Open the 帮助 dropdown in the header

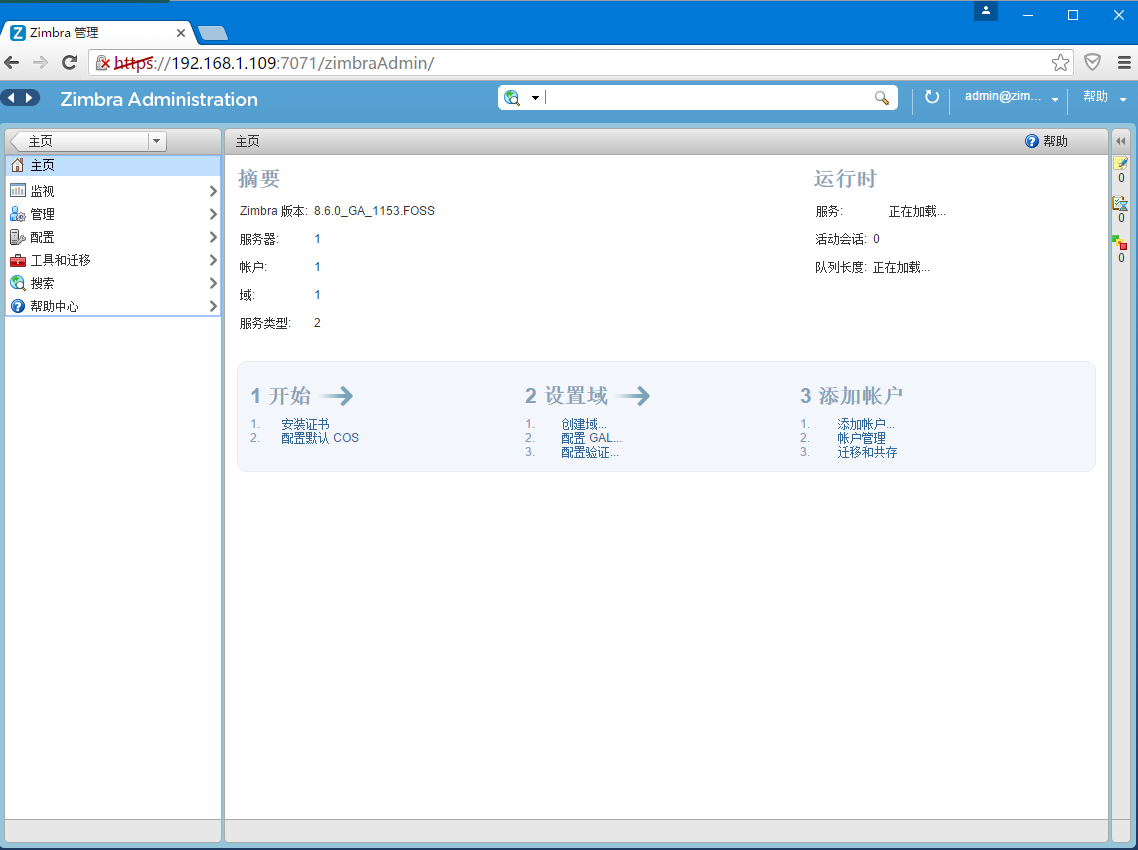pyautogui.click(x=1123, y=99)
